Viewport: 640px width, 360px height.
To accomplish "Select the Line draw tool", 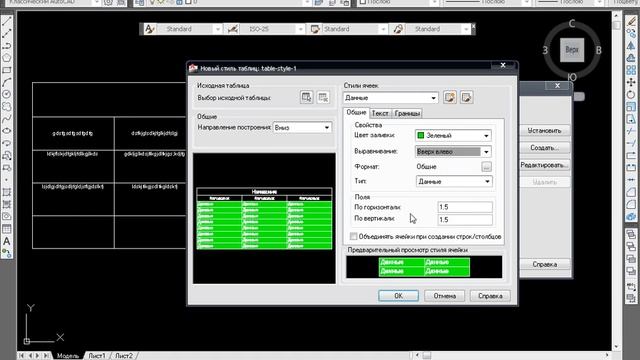I will click(x=7, y=21).
